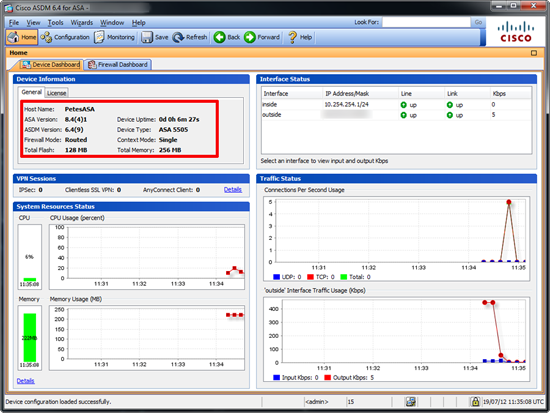Open the File menu
This screenshot has height=413, width=550.
click(x=14, y=23)
